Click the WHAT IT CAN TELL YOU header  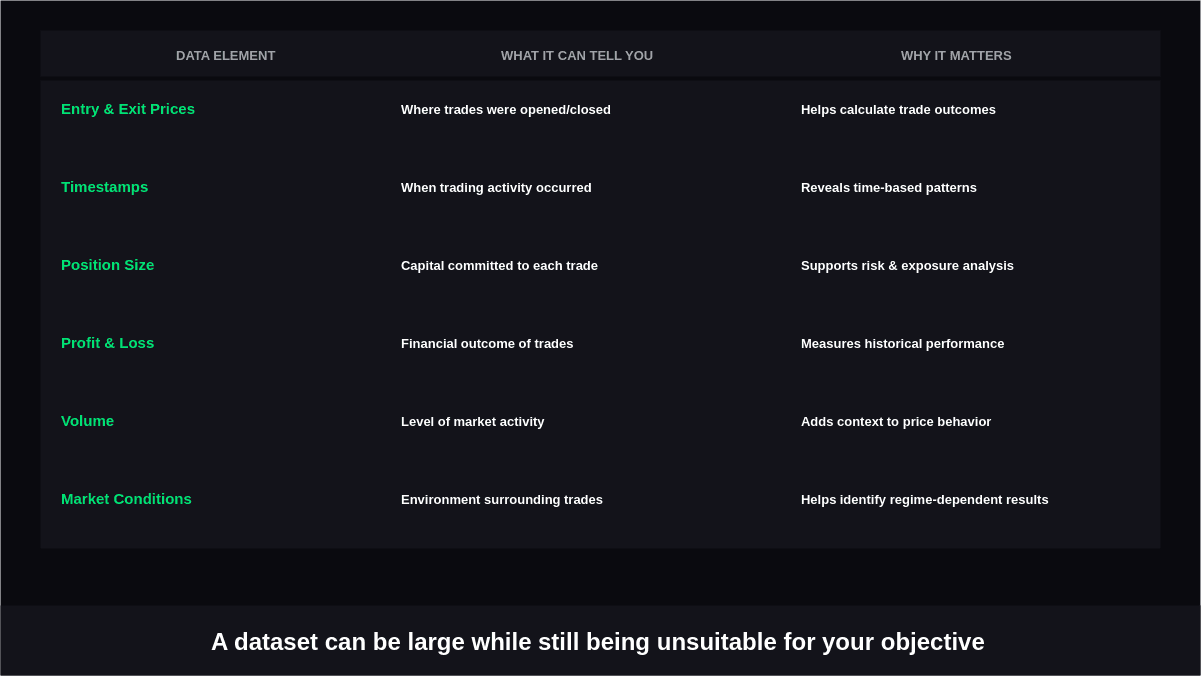point(577,56)
